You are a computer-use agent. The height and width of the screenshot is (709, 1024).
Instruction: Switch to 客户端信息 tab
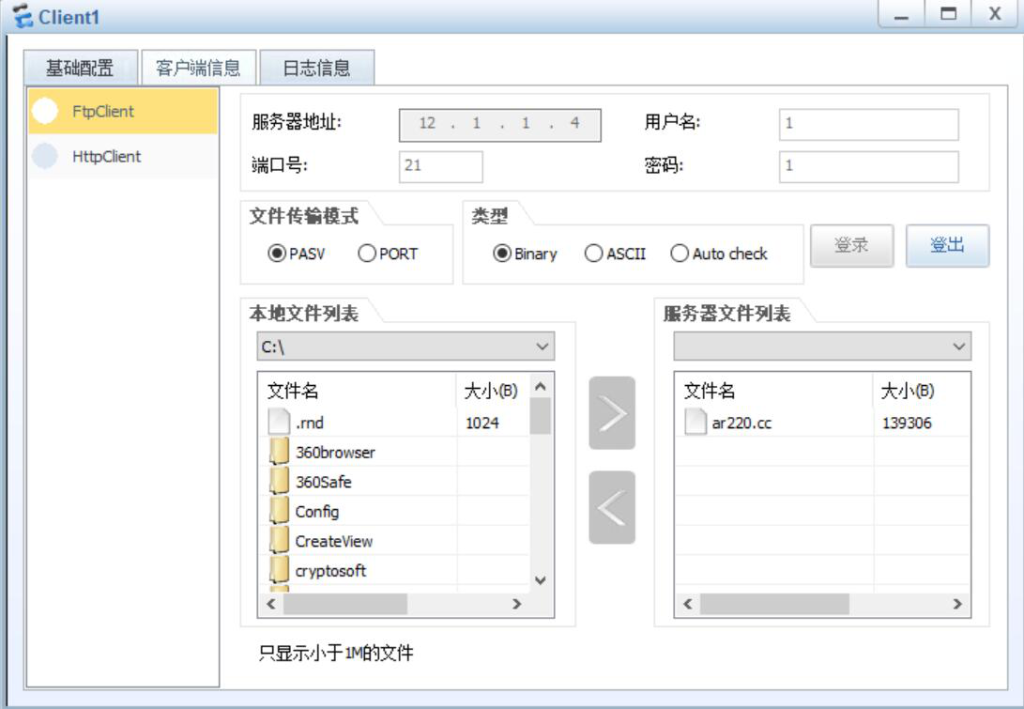pos(199,68)
